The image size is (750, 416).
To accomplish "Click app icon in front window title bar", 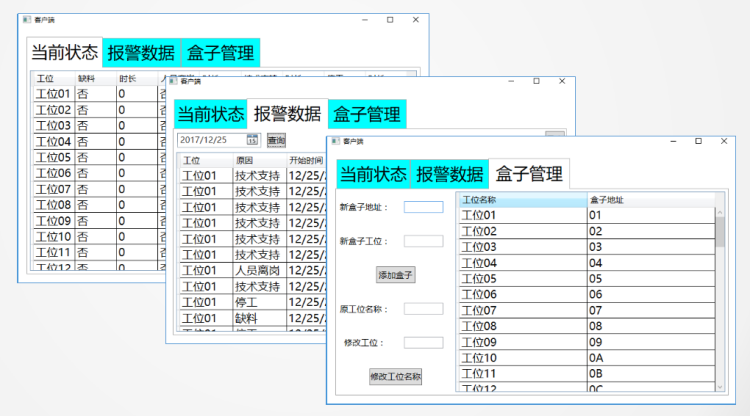I will coord(335,141).
